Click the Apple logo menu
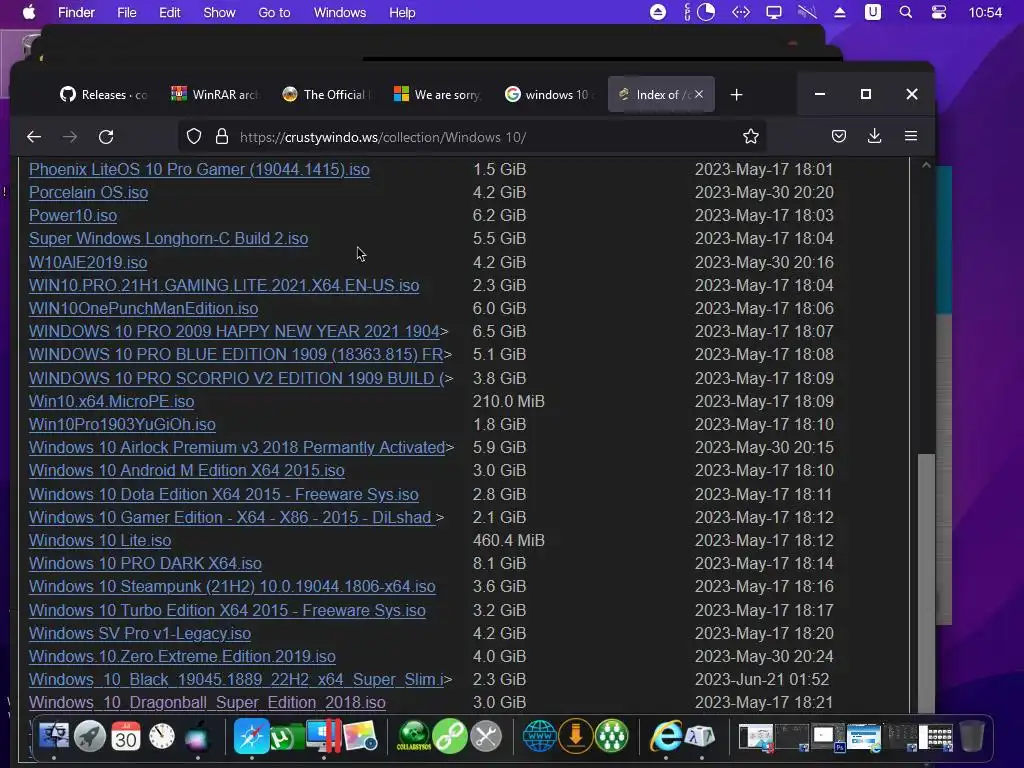Screen dimensions: 1024x768 [x=29, y=12]
